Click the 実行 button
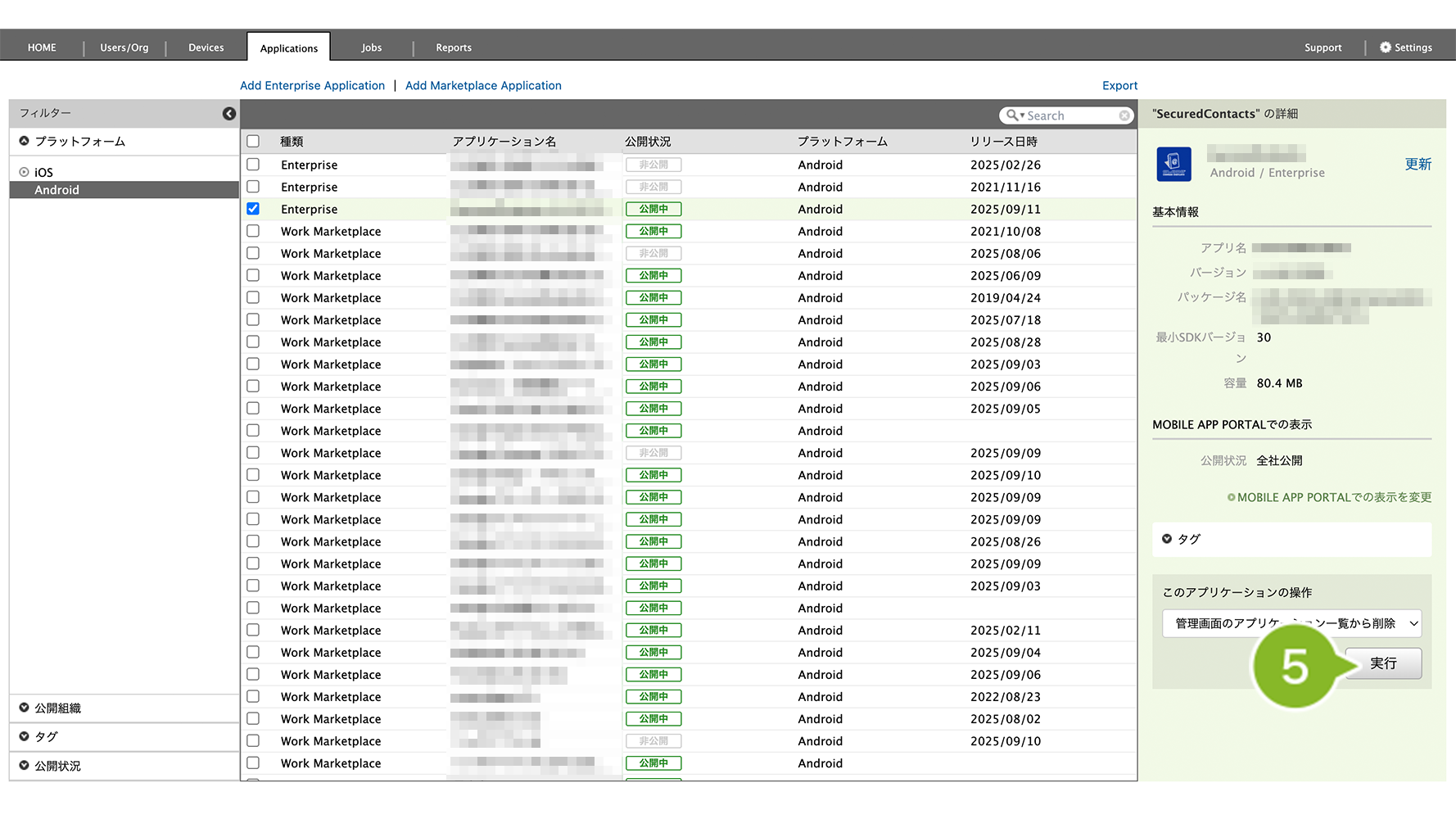 coord(1384,663)
